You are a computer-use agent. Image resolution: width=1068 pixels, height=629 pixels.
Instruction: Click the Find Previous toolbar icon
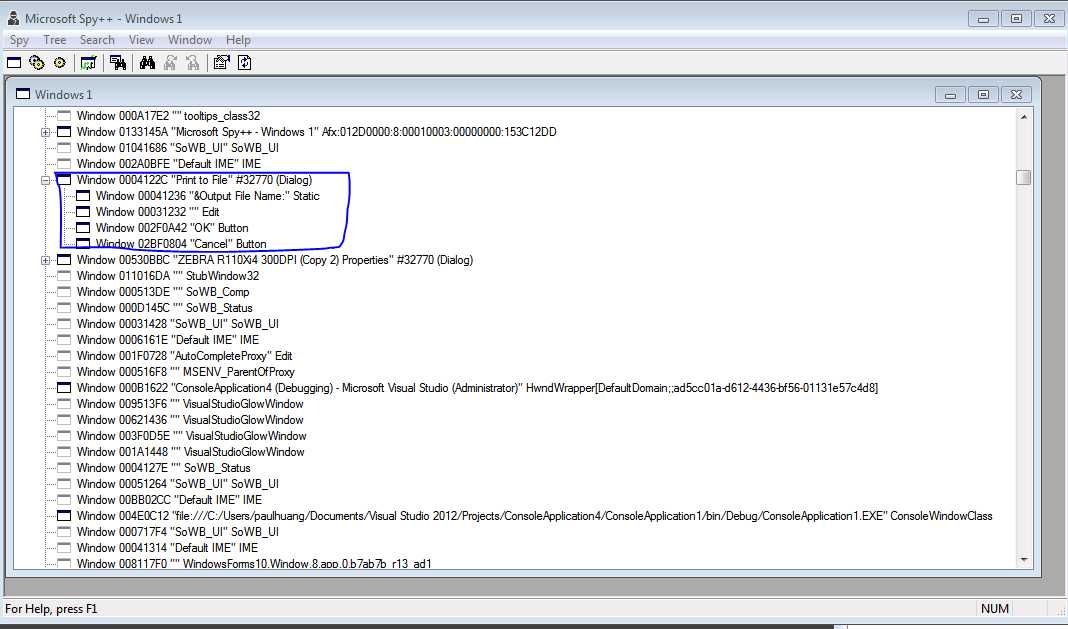[193, 63]
